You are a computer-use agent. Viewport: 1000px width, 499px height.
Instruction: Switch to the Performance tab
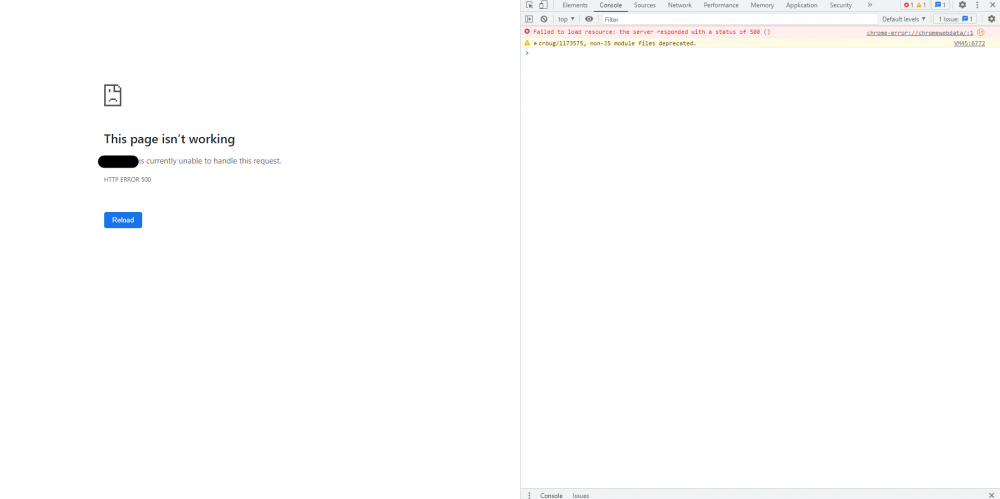pos(721,5)
